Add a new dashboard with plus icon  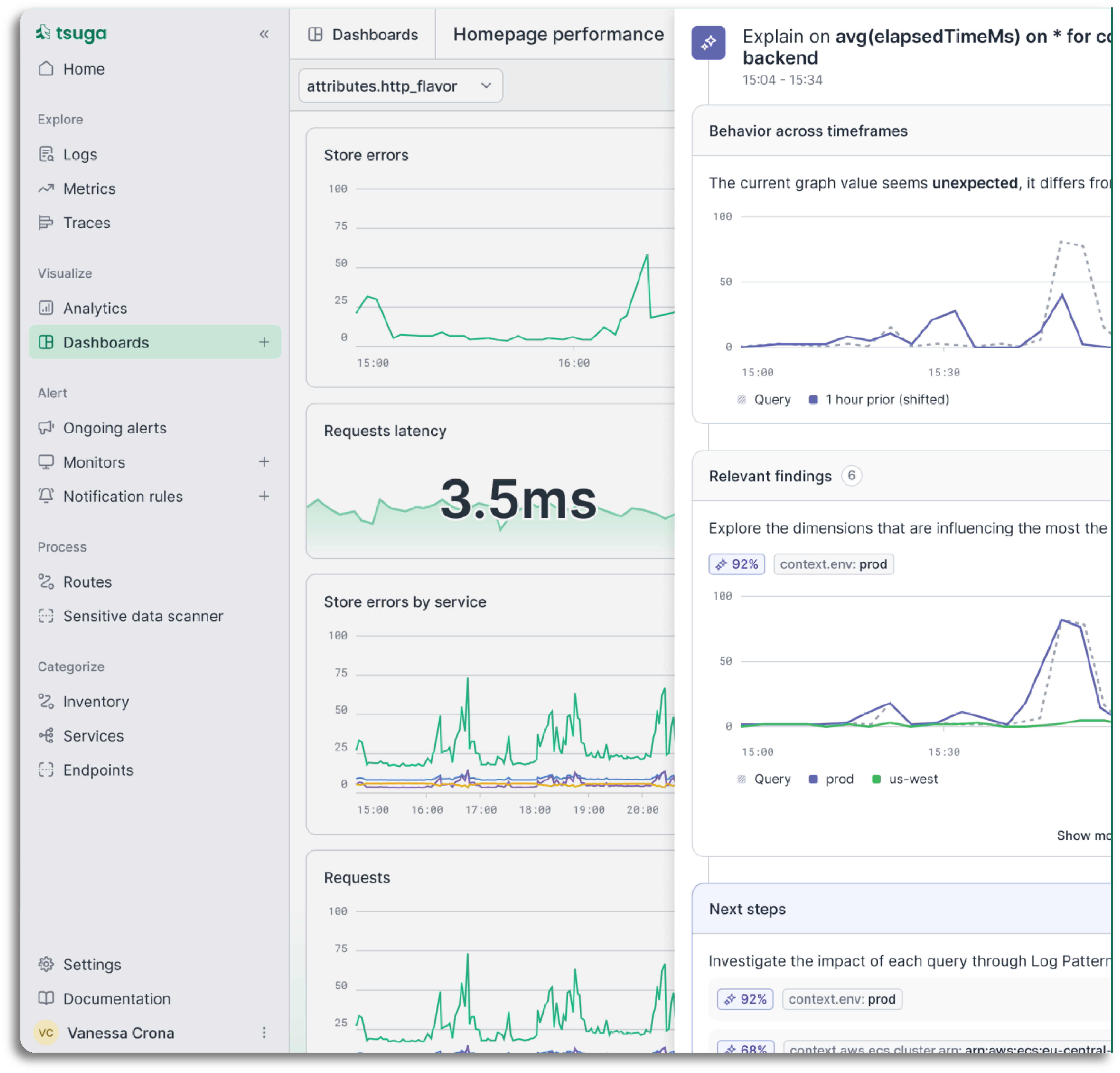tap(264, 342)
